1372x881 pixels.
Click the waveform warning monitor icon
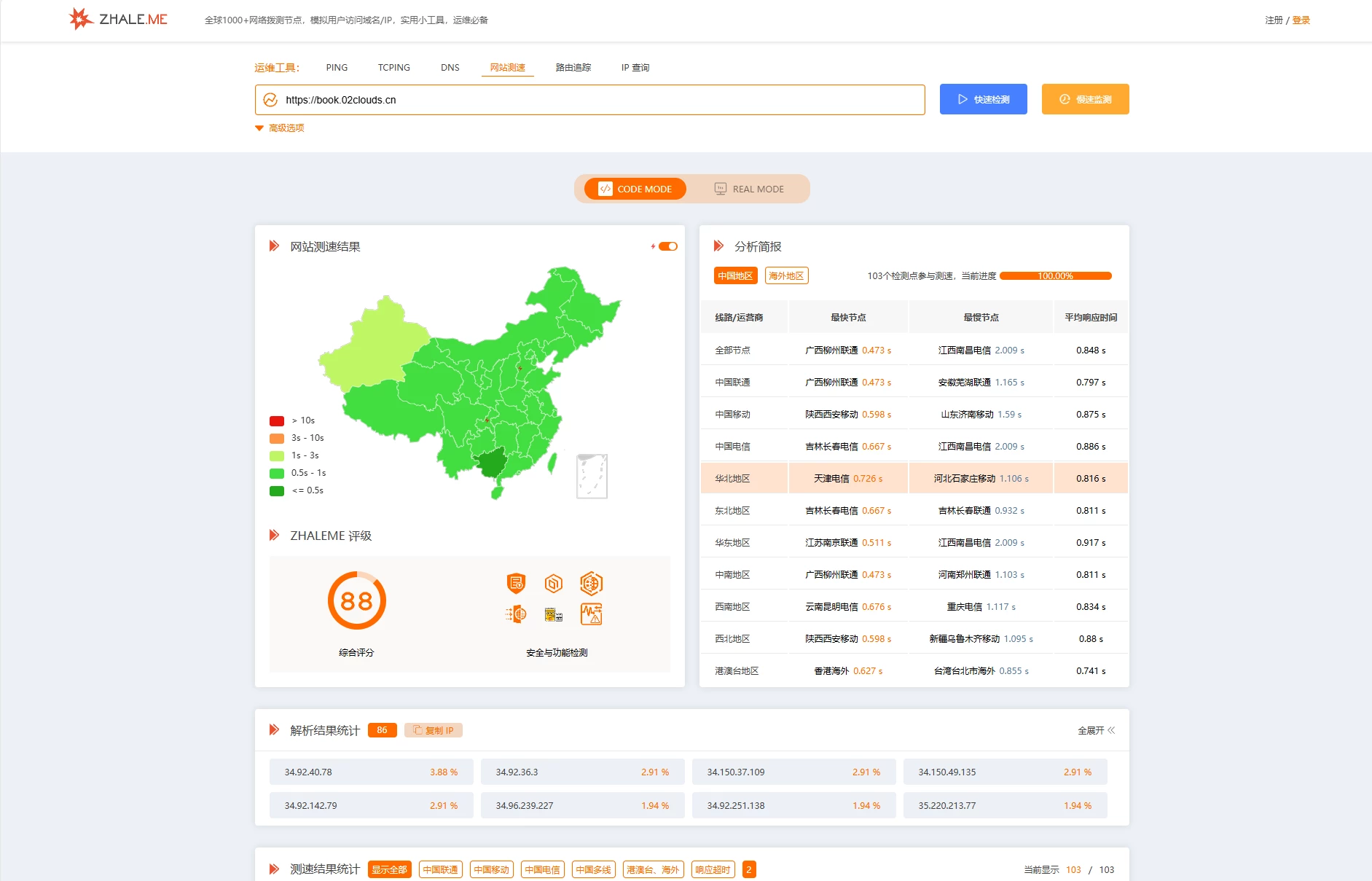pyautogui.click(x=591, y=614)
